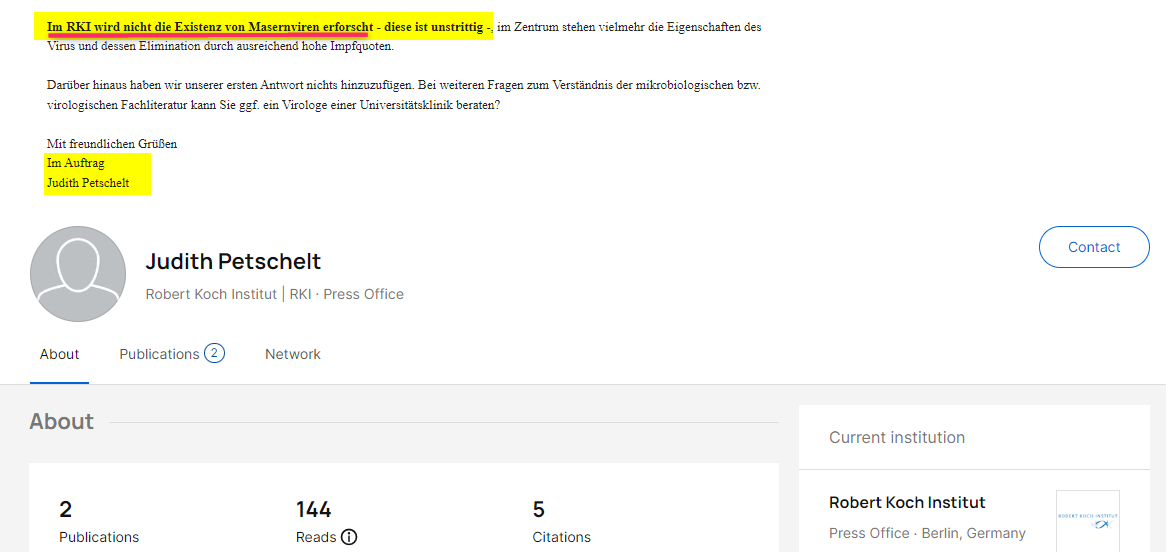Click the highlighted signature Judith Petschelt
This screenshot has width=1171, height=552.
click(88, 183)
